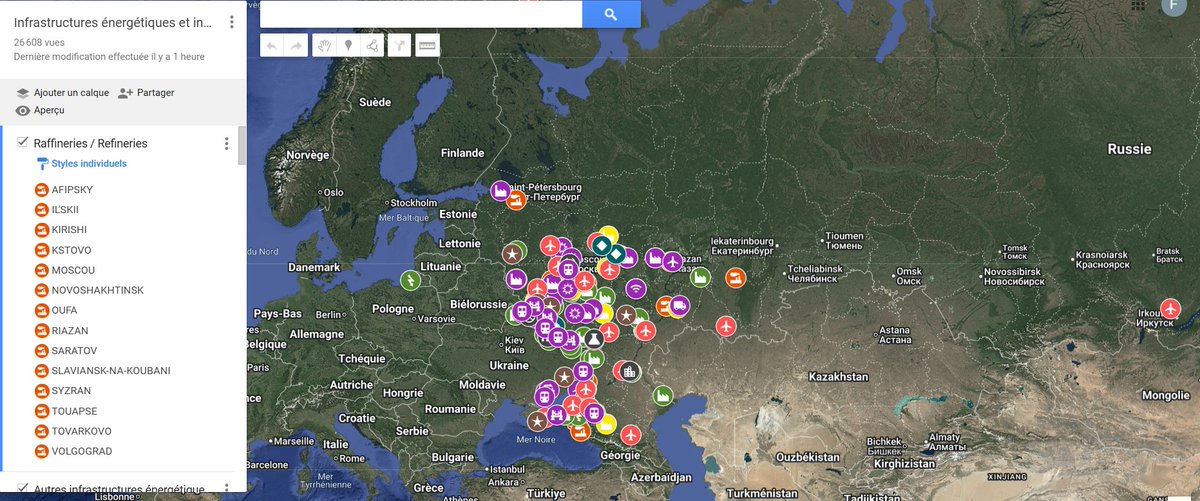1200x501 pixels.
Task: Click the dark building marker north of Caspian
Action: pos(630,372)
